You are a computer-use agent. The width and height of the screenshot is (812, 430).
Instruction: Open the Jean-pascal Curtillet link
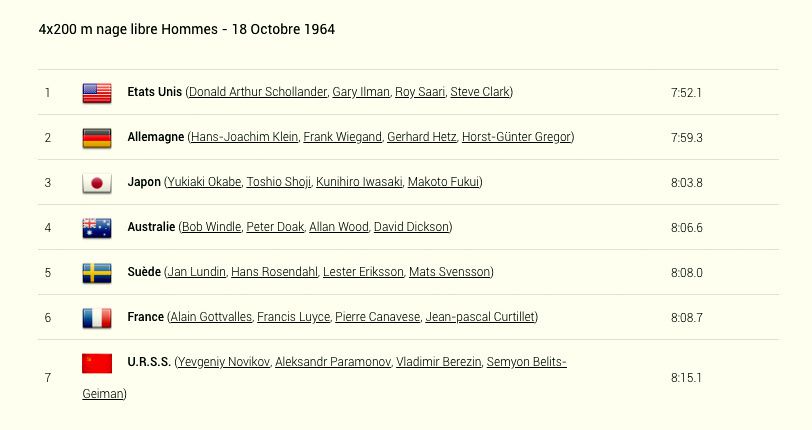click(x=480, y=317)
